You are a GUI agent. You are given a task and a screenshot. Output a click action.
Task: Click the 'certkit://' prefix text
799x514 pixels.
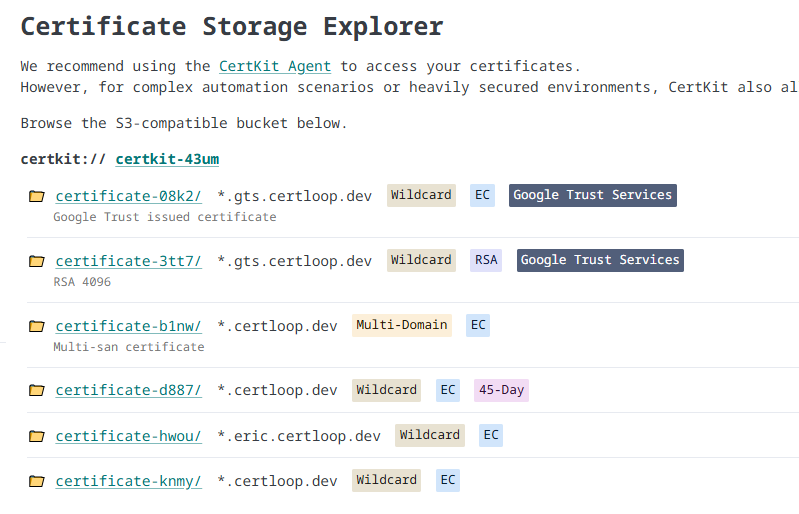tap(63, 159)
